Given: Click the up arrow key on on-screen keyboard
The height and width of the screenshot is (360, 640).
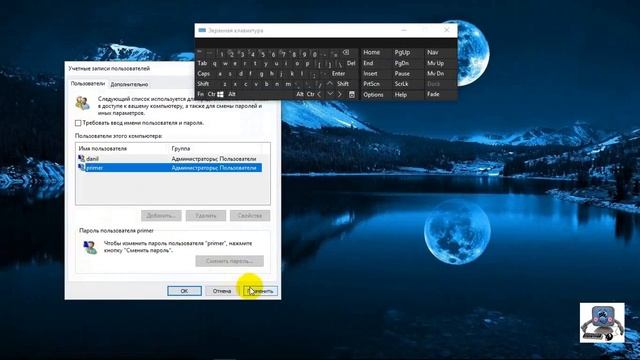Looking at the screenshot, I should pos(330,84).
